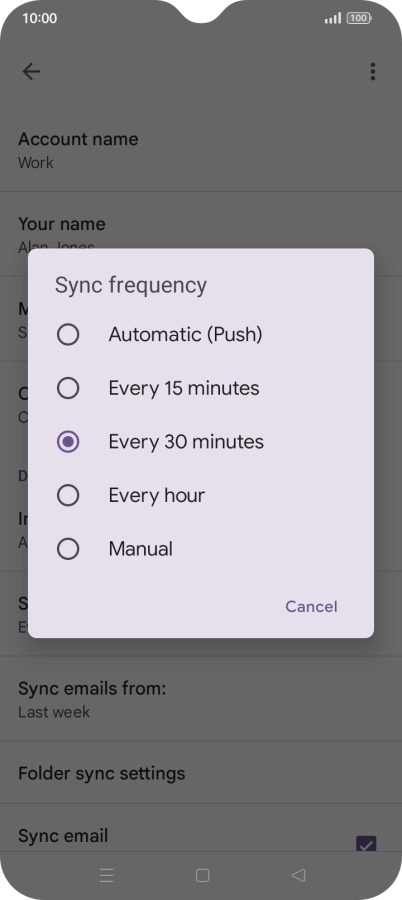Choose the Every 15 minutes radio button

pyautogui.click(x=68, y=389)
